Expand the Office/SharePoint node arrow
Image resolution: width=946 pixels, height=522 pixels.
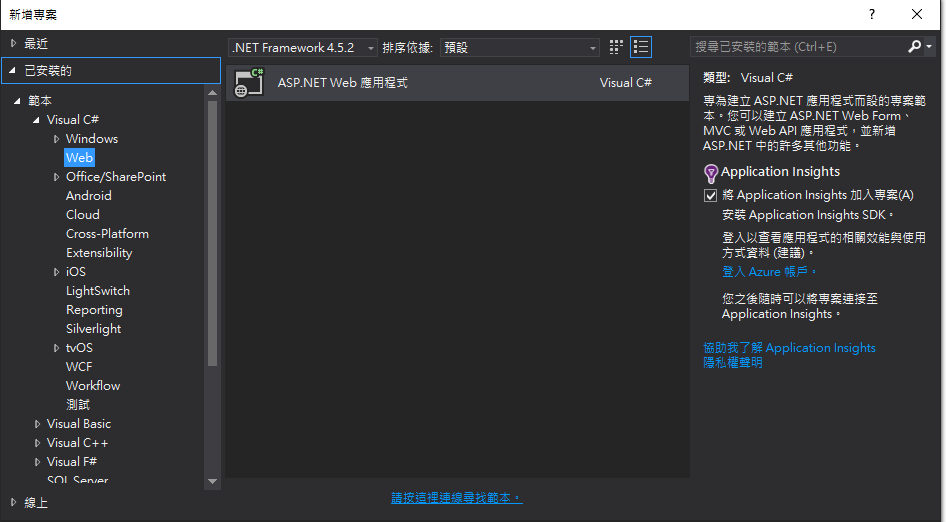coord(56,177)
